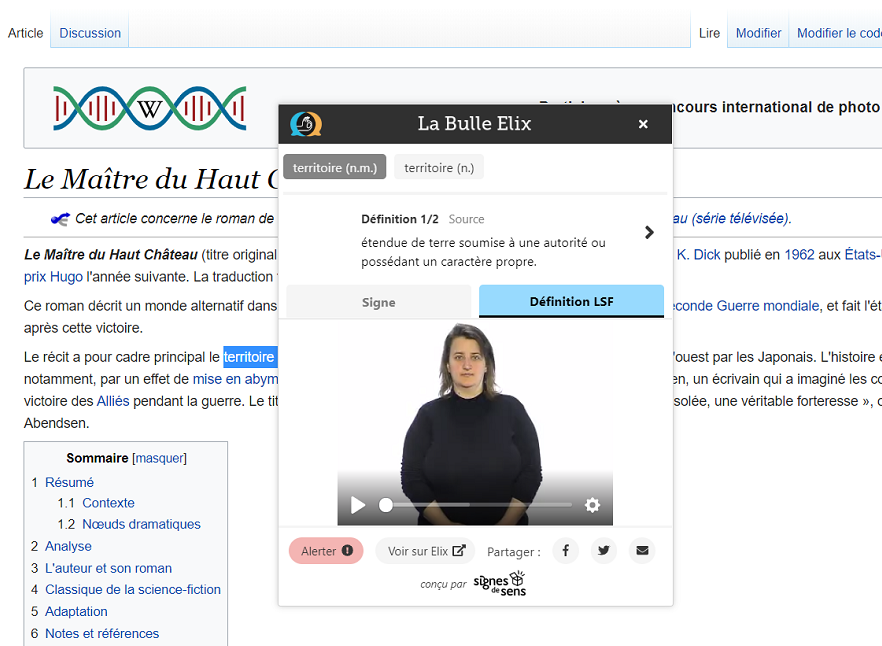Click the Wikipedia DNA banner logo
This screenshot has height=646, width=882.
click(x=150, y=108)
